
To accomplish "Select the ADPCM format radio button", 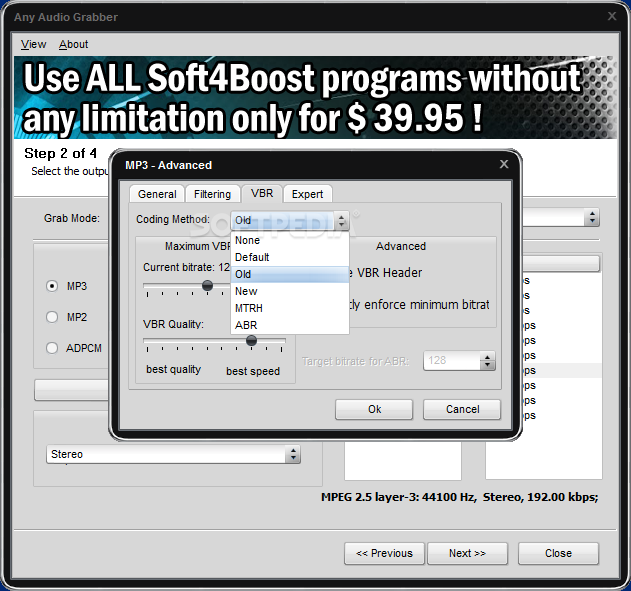I will [x=52, y=348].
